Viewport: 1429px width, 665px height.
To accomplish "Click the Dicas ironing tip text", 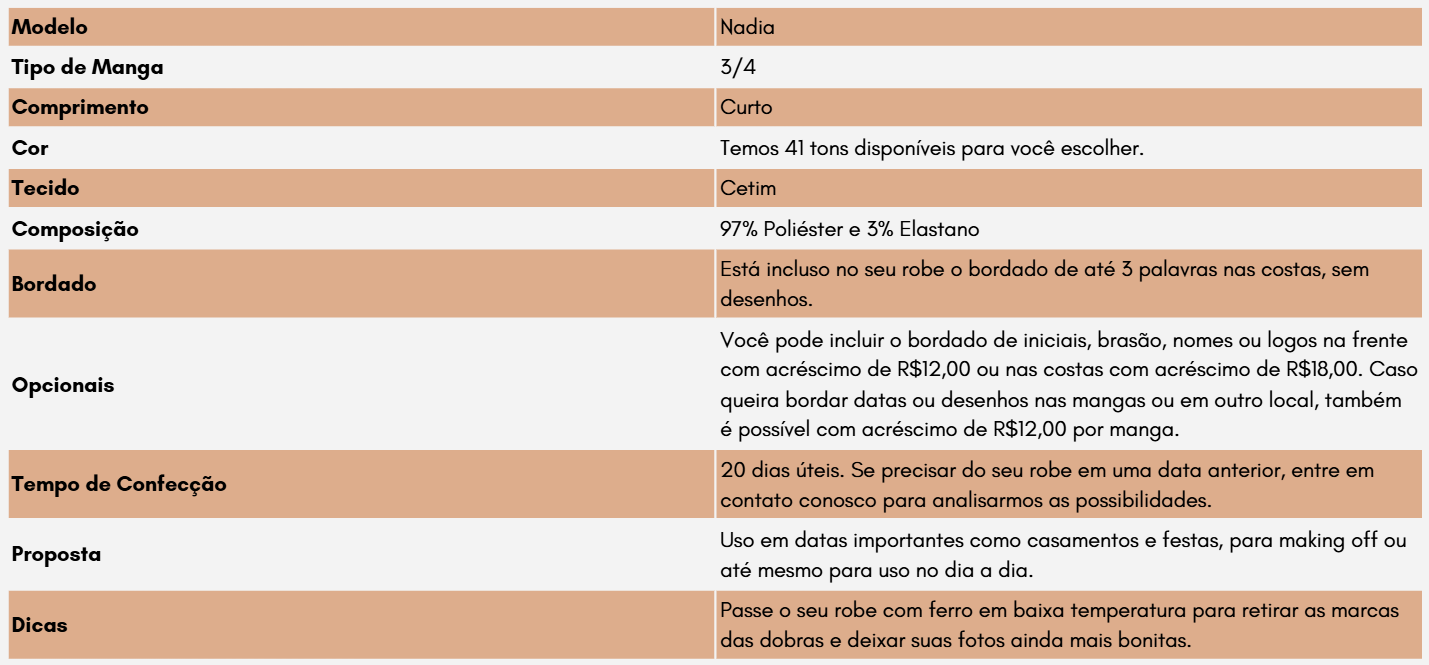I will tap(1059, 624).
